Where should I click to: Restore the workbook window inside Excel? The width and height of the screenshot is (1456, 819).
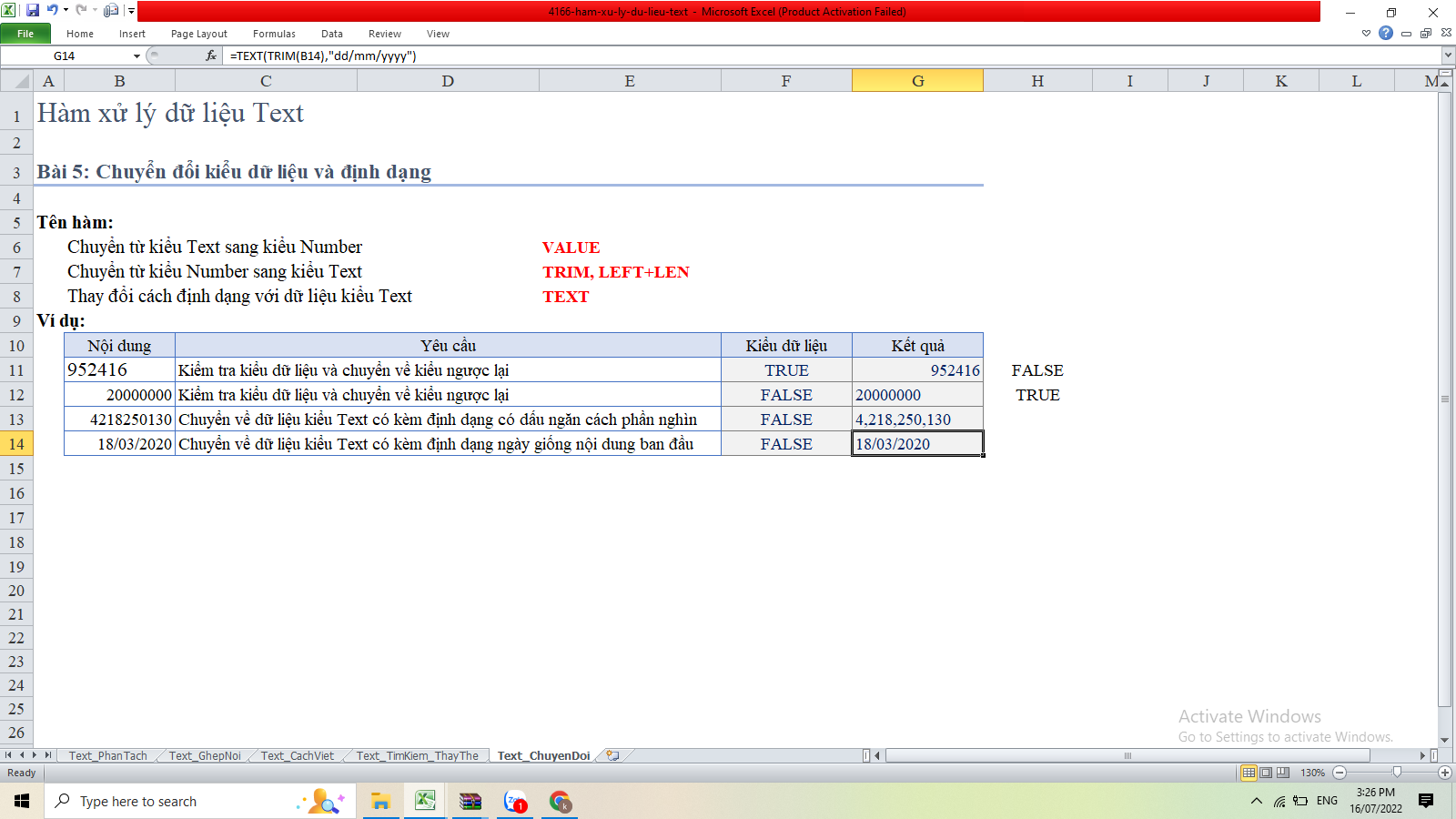coord(1426,34)
